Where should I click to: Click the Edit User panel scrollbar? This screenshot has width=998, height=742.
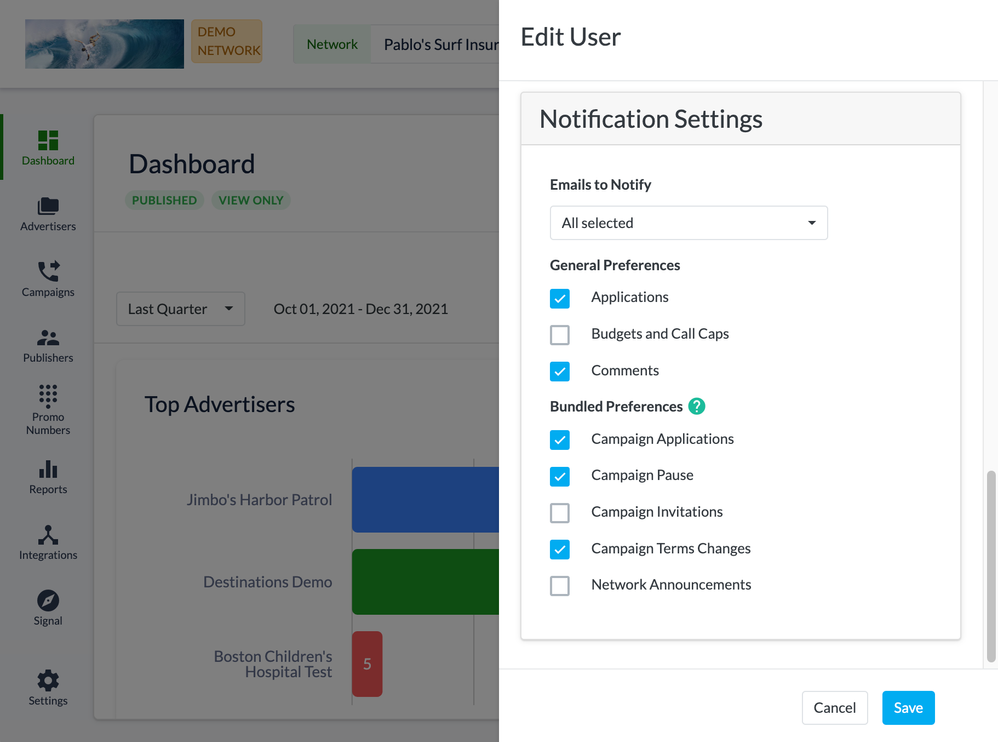click(x=991, y=565)
